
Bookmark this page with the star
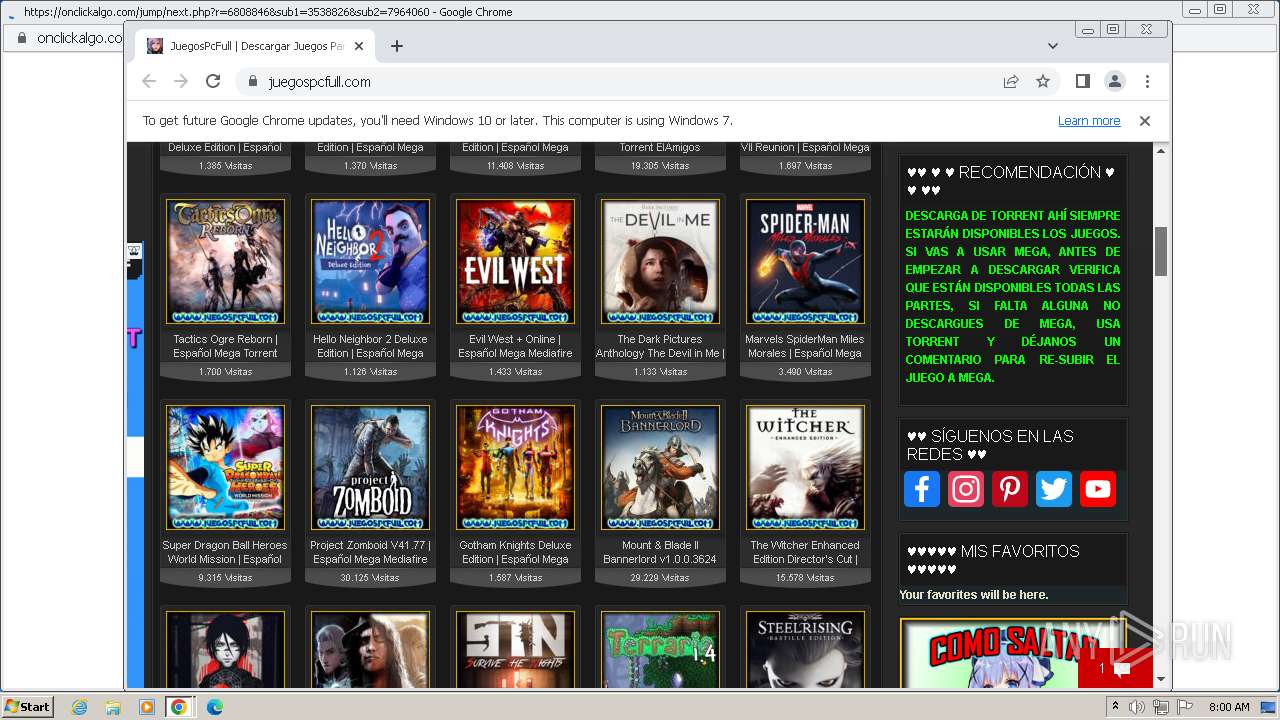click(x=1043, y=82)
